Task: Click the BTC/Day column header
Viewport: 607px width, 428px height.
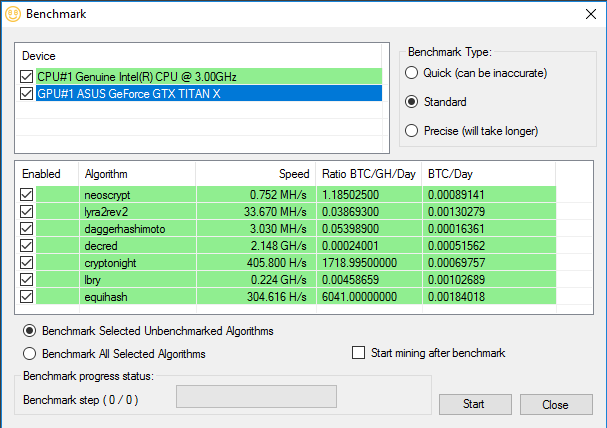Action: (450, 174)
